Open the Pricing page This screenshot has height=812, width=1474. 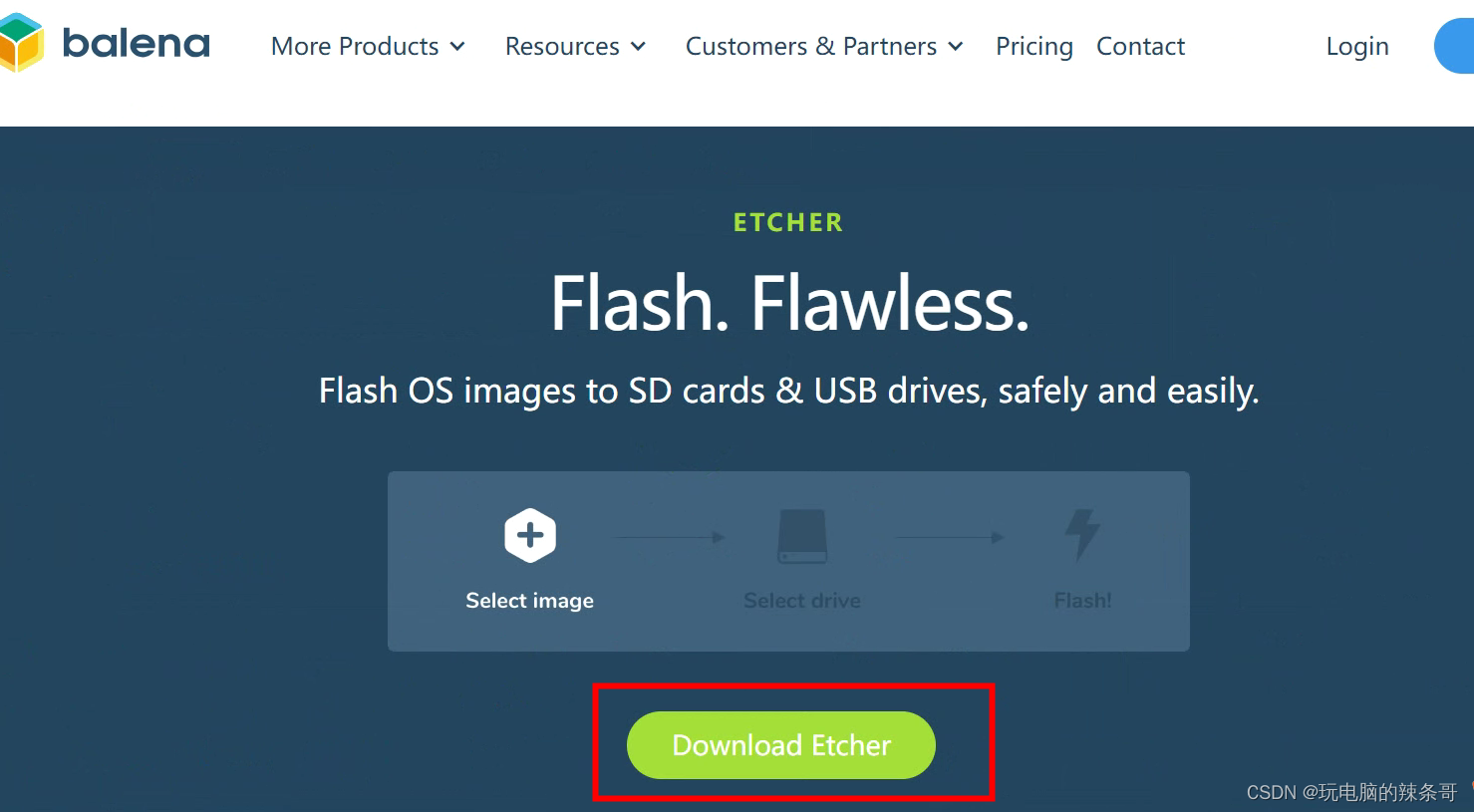pyautogui.click(x=1034, y=47)
